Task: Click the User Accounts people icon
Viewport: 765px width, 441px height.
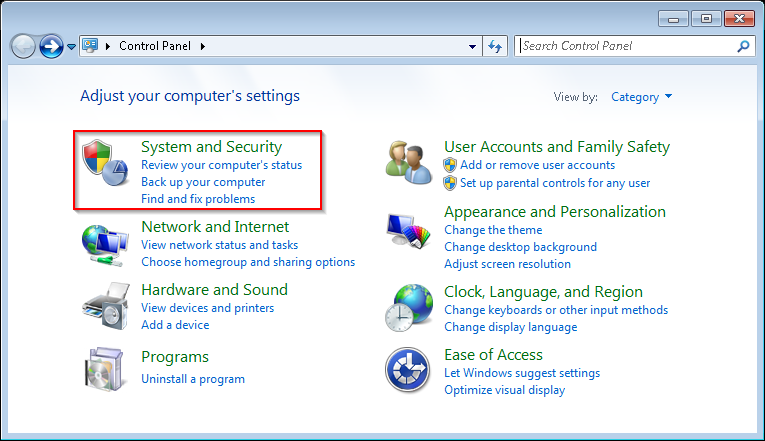Action: point(409,161)
